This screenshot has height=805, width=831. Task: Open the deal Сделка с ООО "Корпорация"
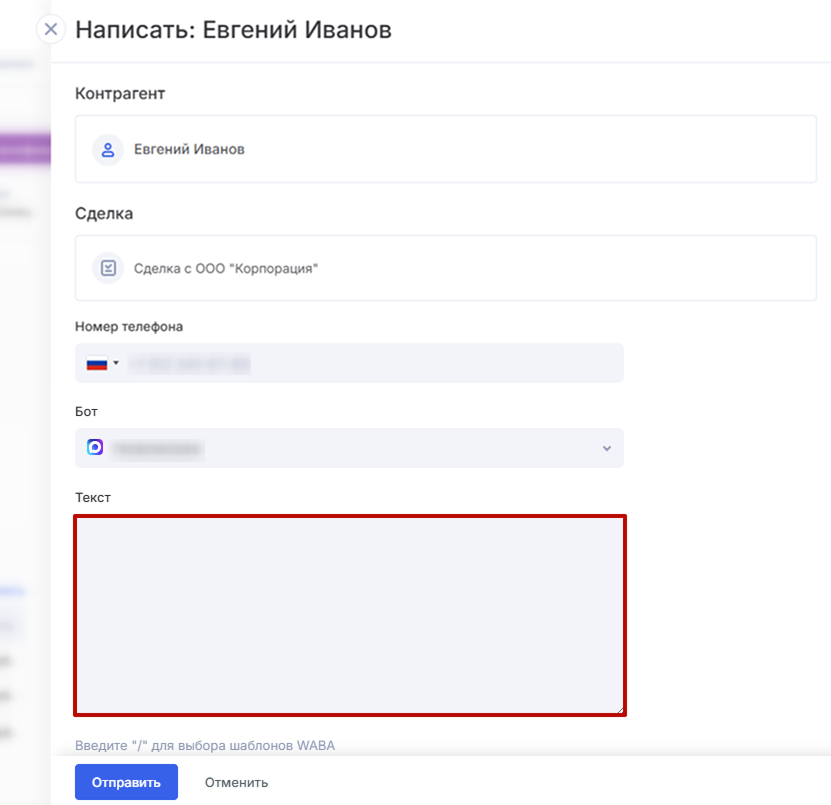pos(226,268)
